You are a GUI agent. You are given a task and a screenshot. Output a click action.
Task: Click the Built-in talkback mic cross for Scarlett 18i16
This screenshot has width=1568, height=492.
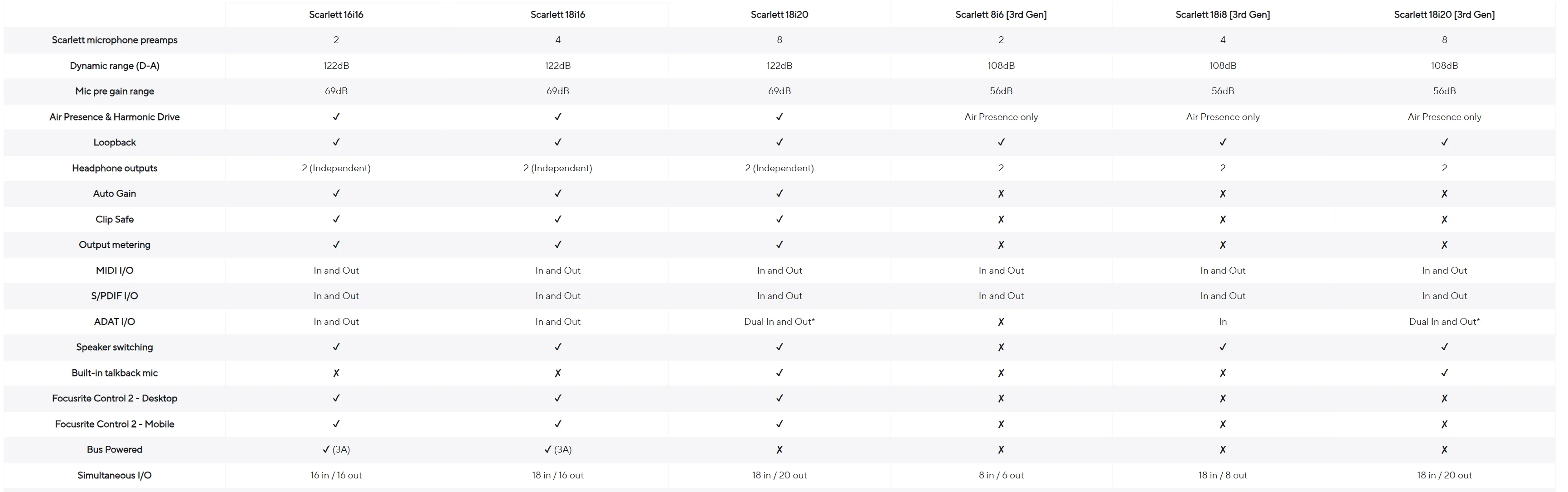tap(557, 373)
